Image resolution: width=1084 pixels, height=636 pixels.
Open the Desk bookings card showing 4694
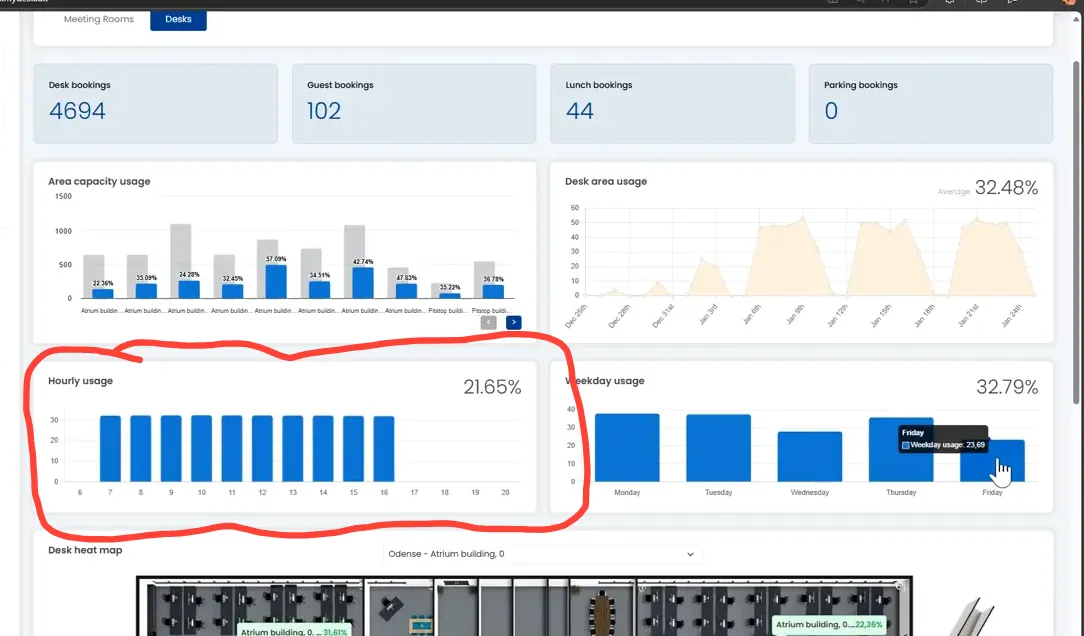point(156,104)
